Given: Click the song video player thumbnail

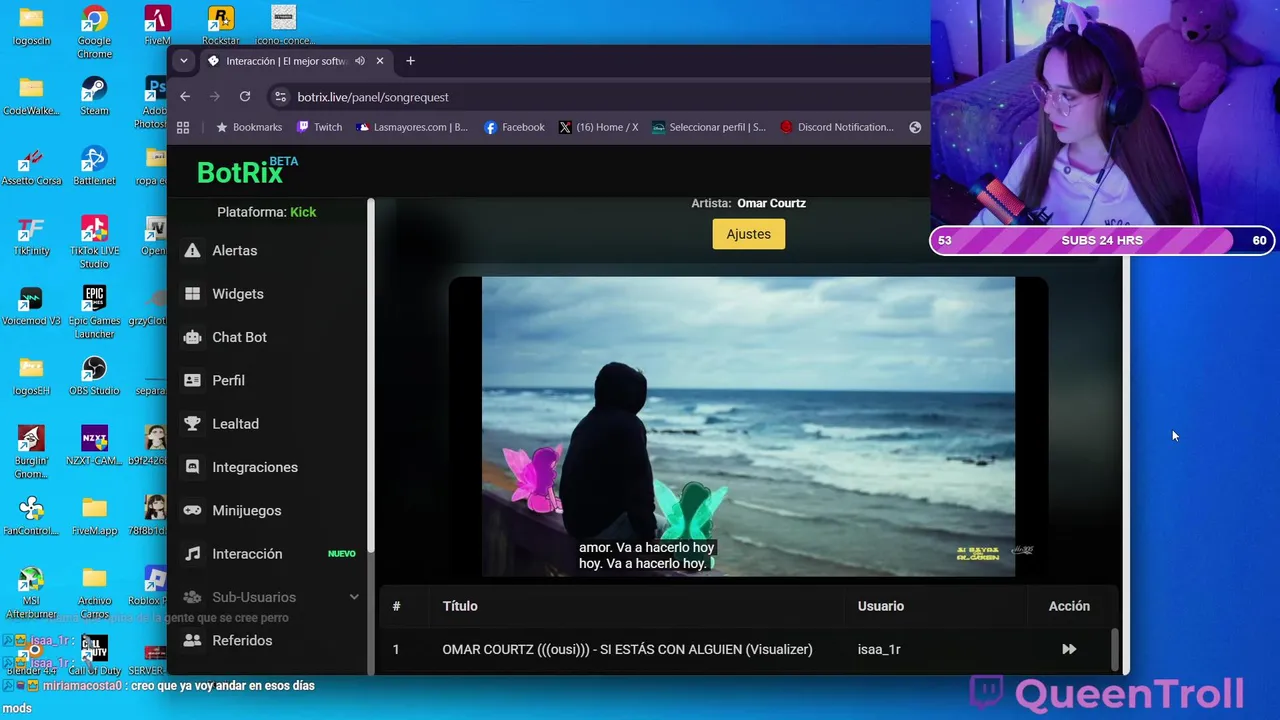Looking at the screenshot, I should 748,426.
